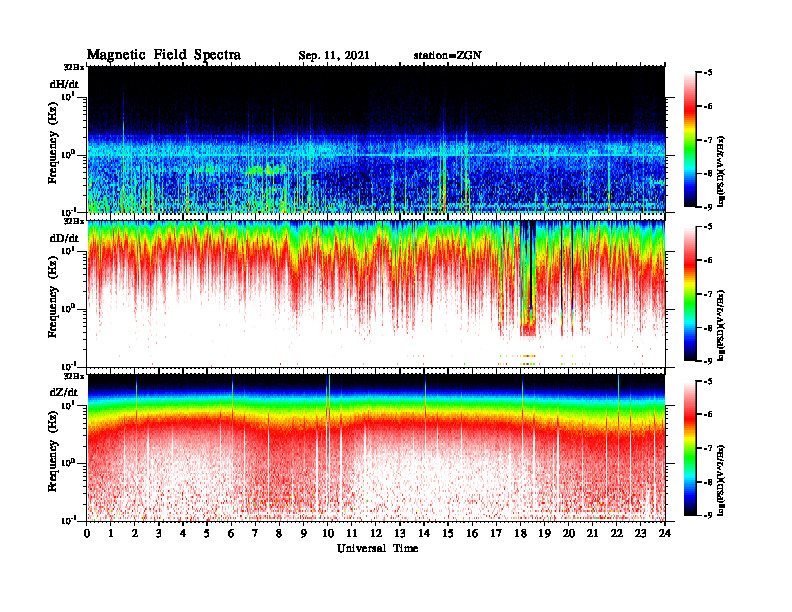The width and height of the screenshot is (792, 612).
Task: Select the dZ/dt panel label
Action: click(64, 392)
